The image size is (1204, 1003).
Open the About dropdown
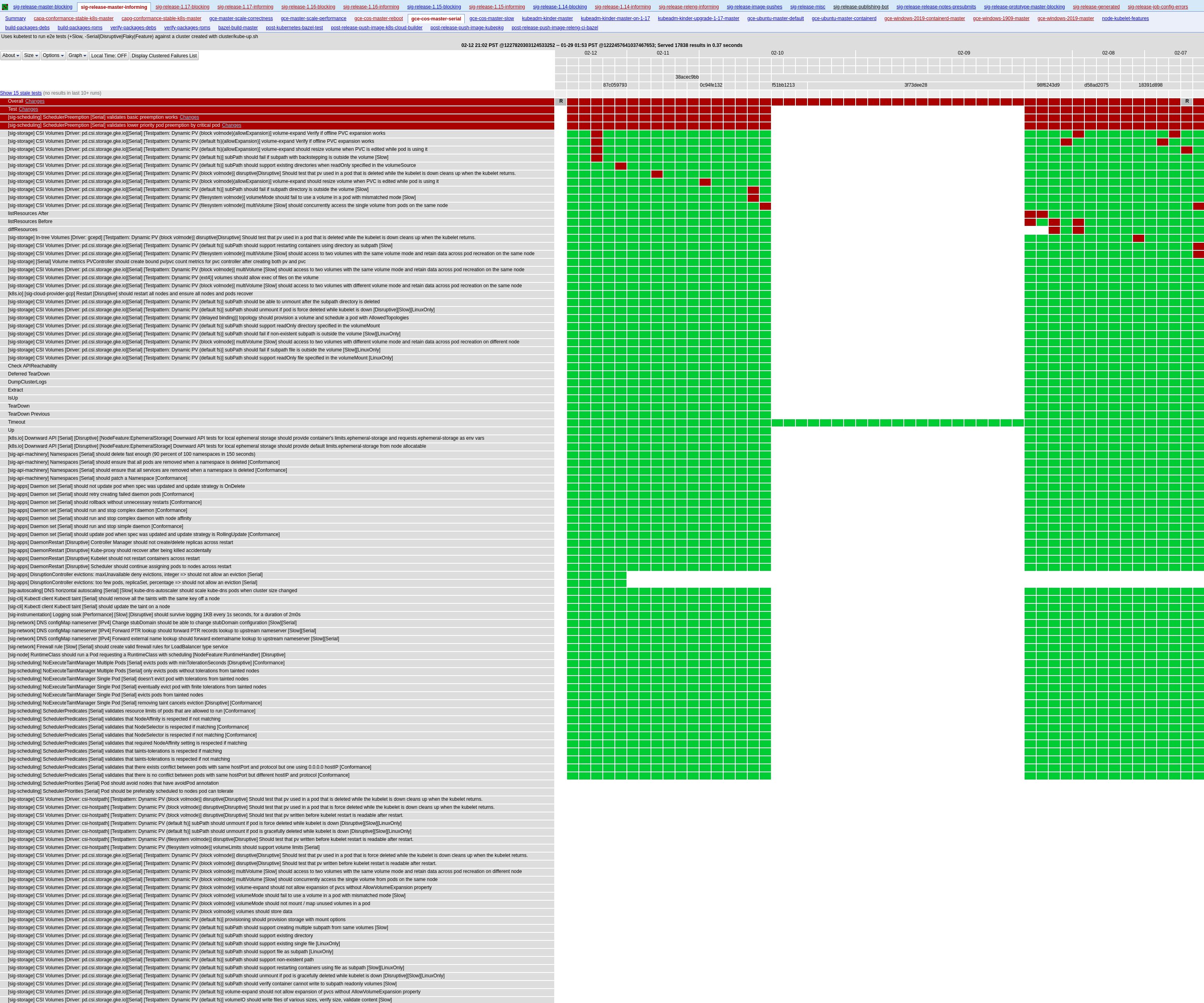click(x=11, y=56)
